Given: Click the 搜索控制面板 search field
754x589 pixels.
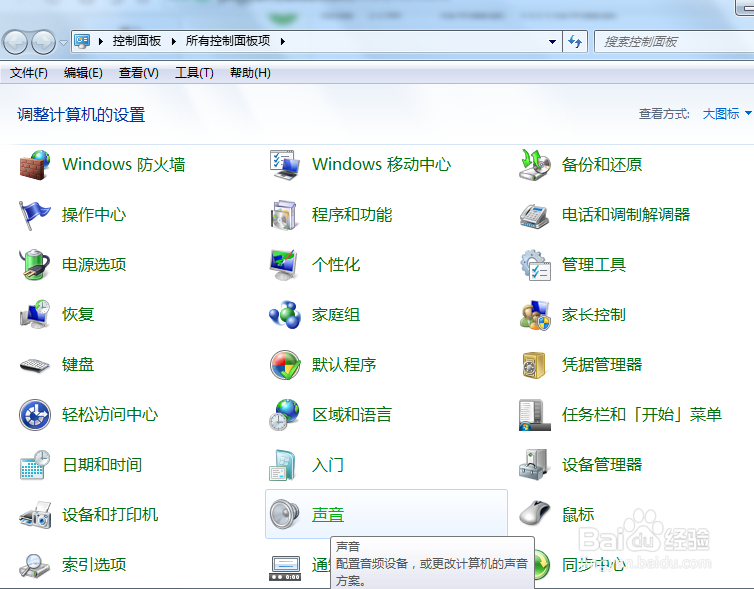Looking at the screenshot, I should [674, 42].
